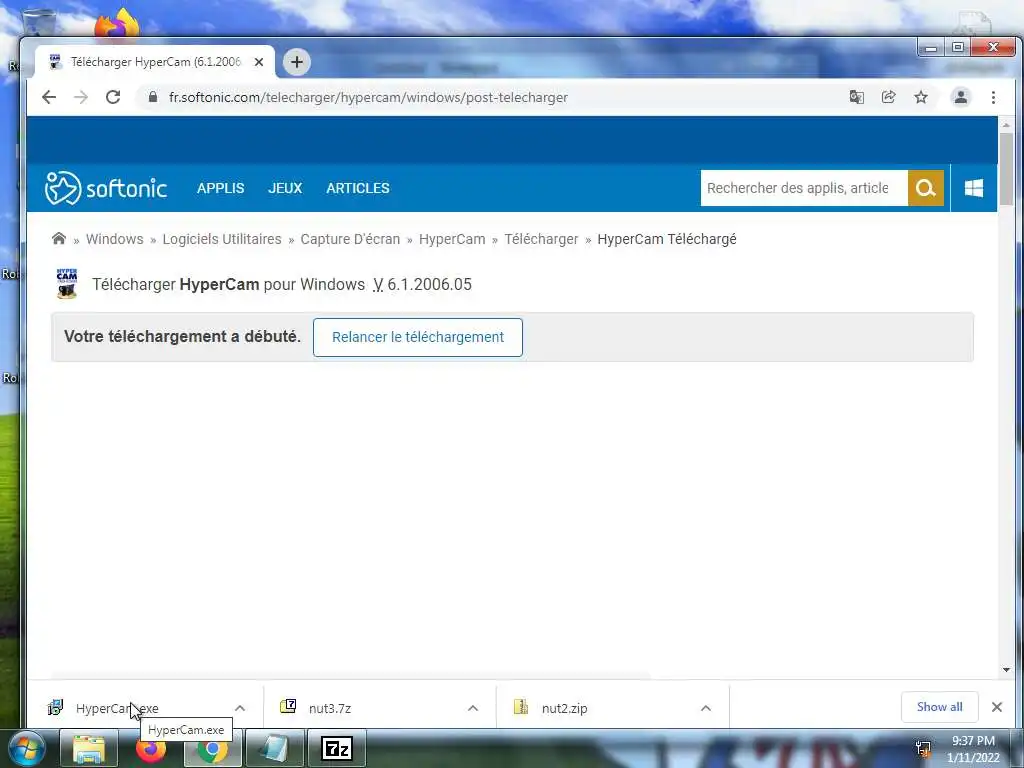This screenshot has height=768, width=1024.
Task: Click the browser forward arrow
Action: tap(81, 97)
